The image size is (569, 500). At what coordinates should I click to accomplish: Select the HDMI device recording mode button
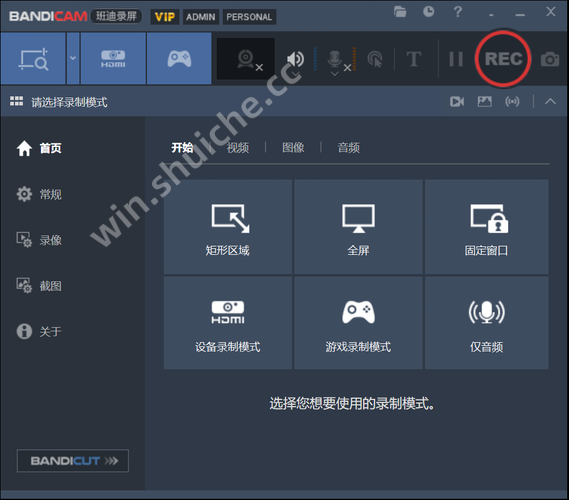point(113,58)
